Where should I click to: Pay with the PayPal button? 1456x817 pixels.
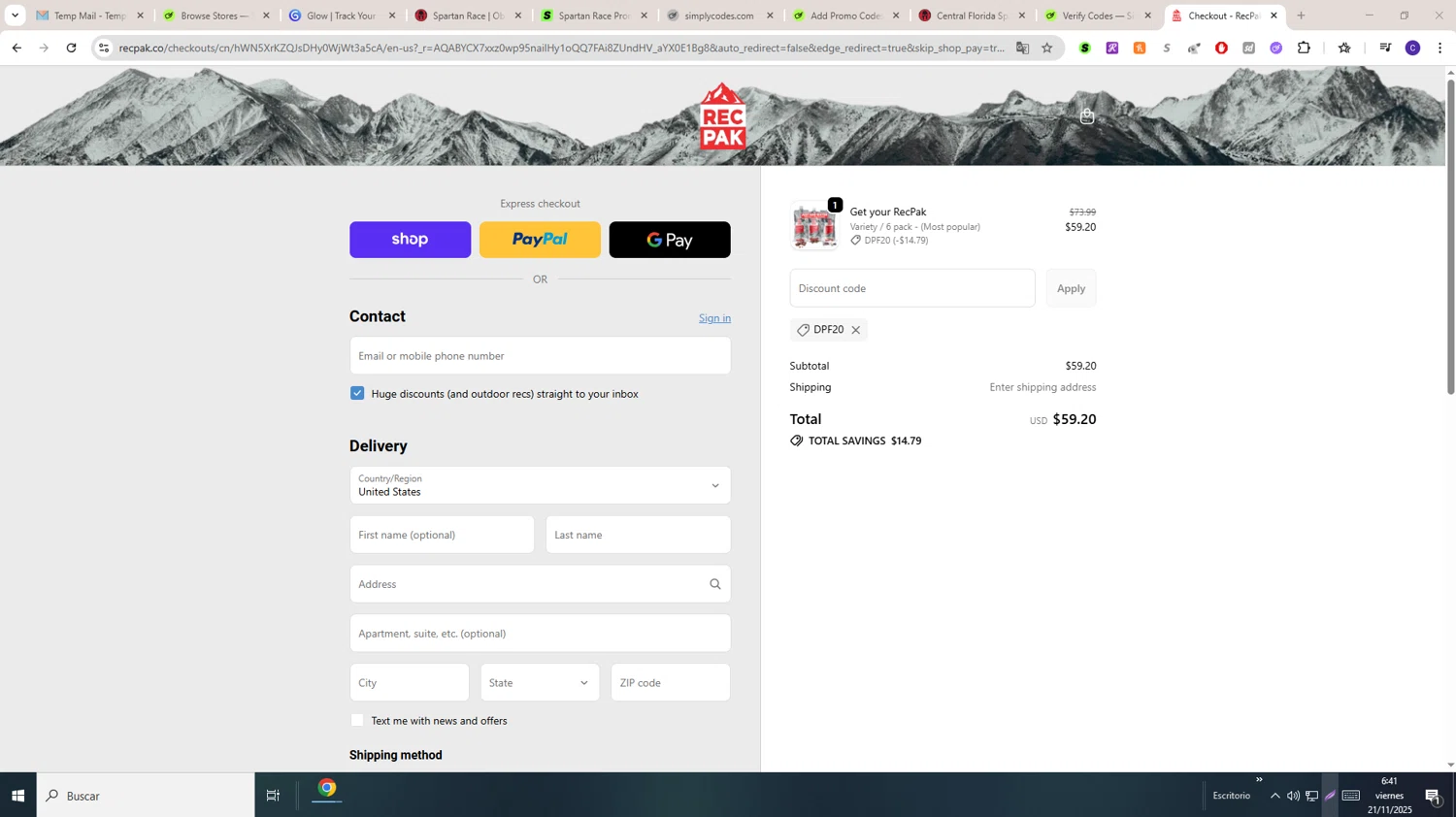click(x=540, y=240)
